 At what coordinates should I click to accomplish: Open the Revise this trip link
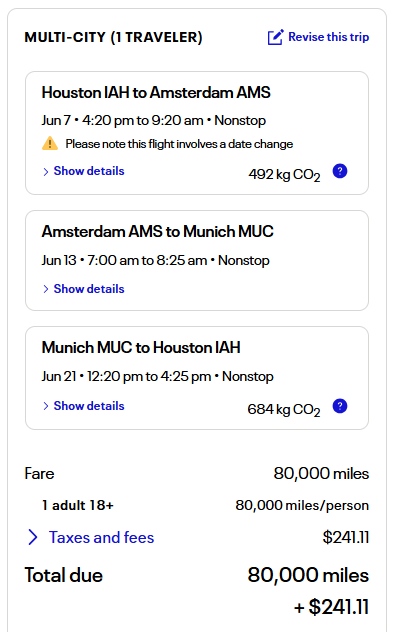(328, 37)
